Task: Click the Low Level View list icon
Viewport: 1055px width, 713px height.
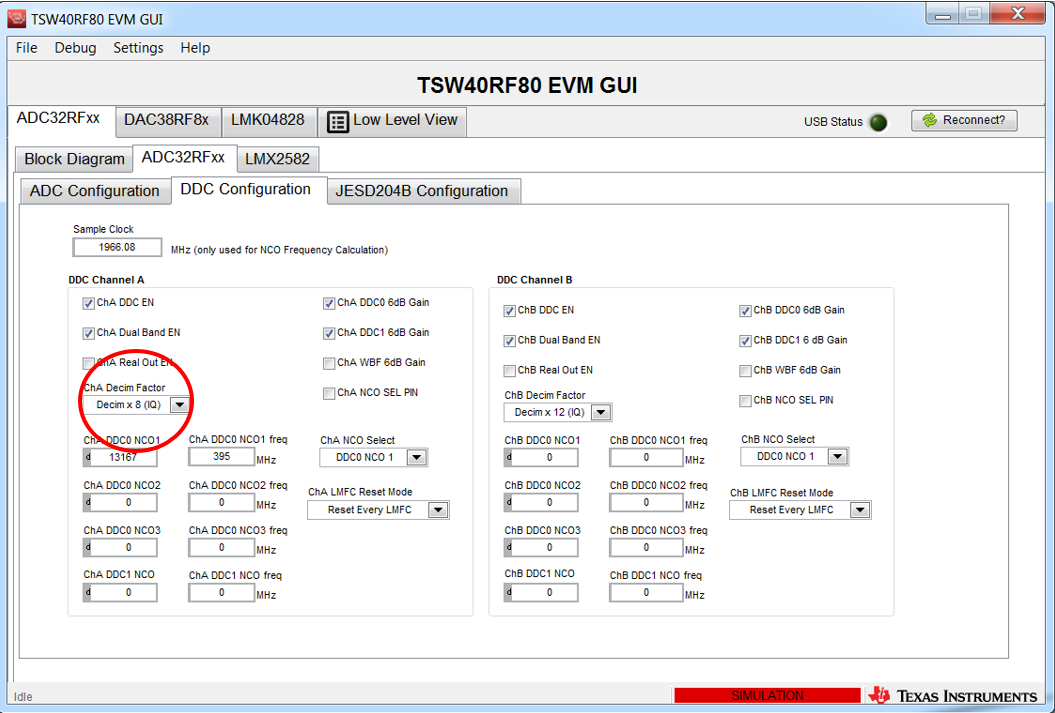Action: coord(338,122)
